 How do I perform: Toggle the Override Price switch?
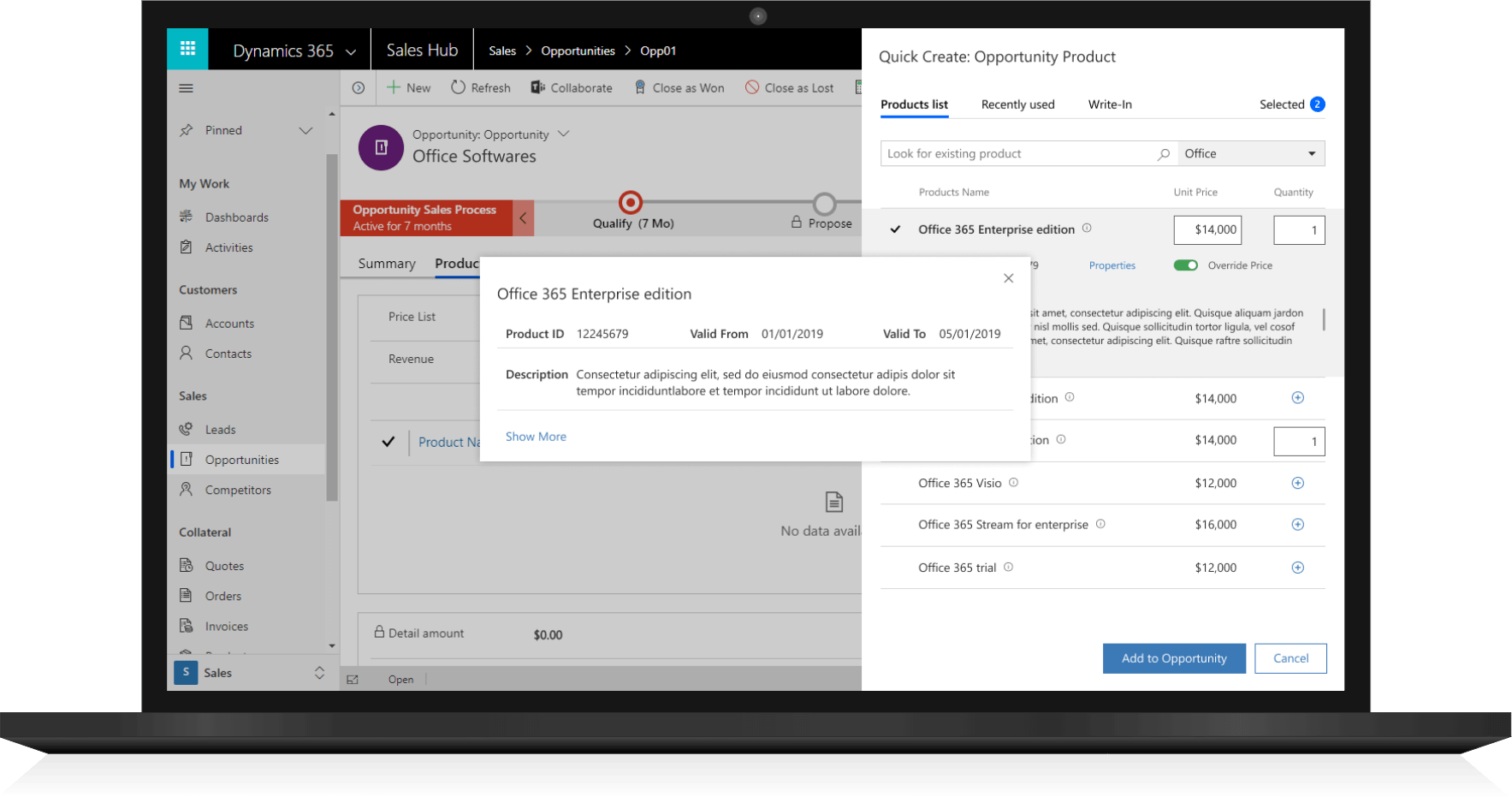[1185, 265]
